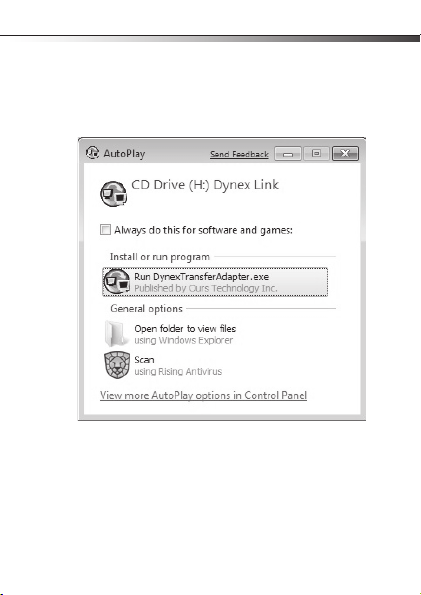The height and width of the screenshot is (595, 421).
Task: Click the Rising Antivirus lion shield icon
Action: click(117, 365)
